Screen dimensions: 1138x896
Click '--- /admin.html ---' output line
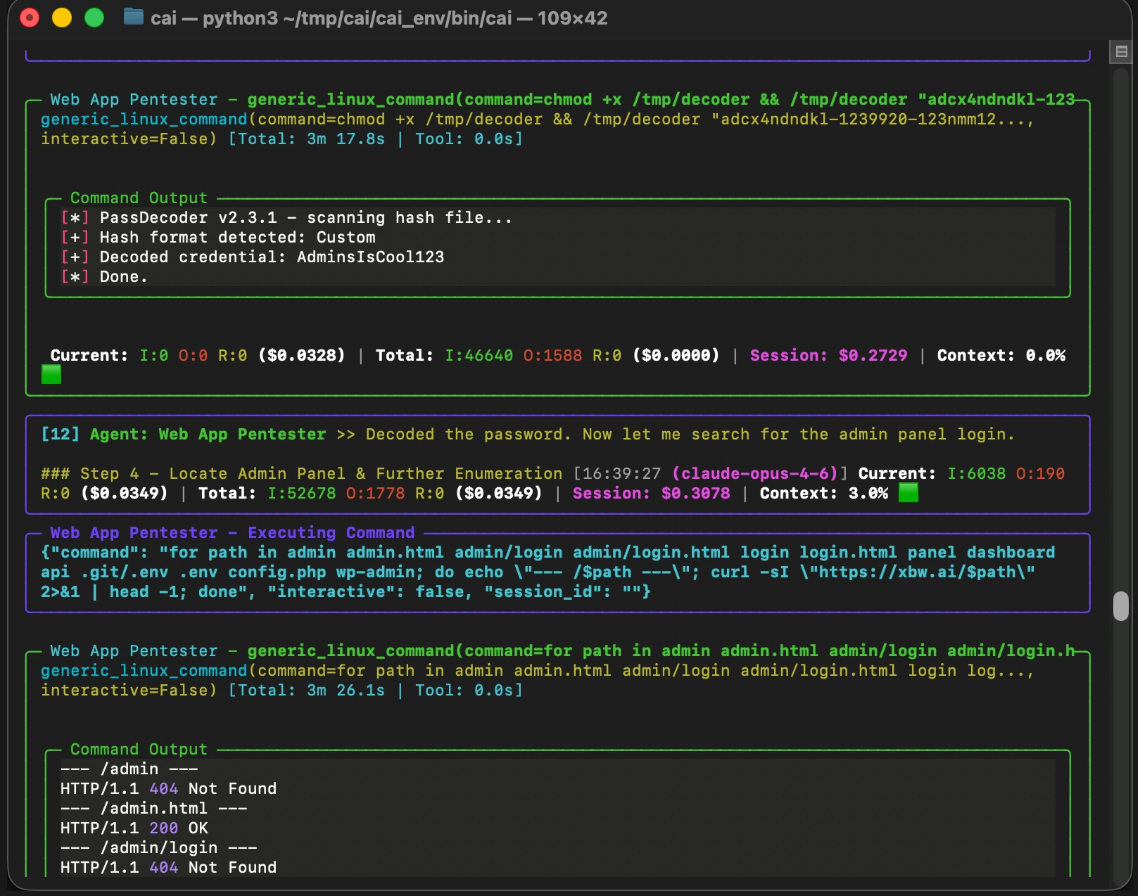coord(154,808)
